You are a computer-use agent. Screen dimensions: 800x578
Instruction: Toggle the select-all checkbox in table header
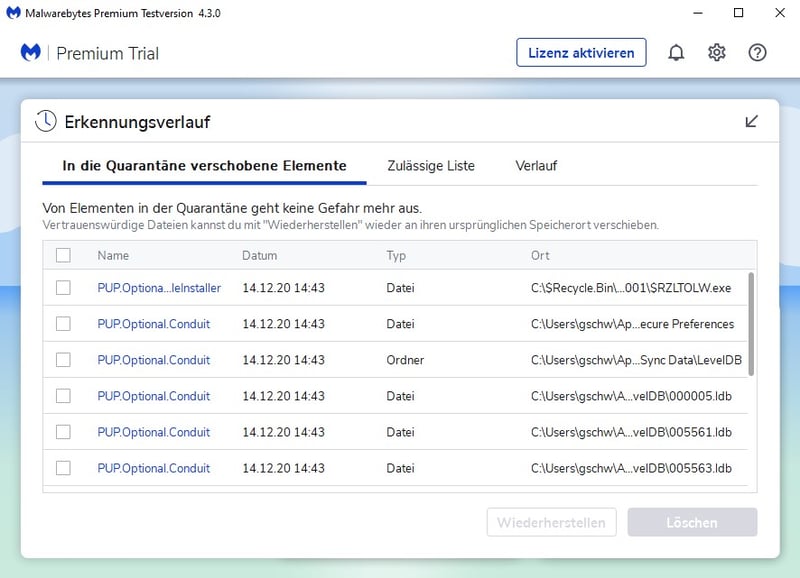(63, 255)
